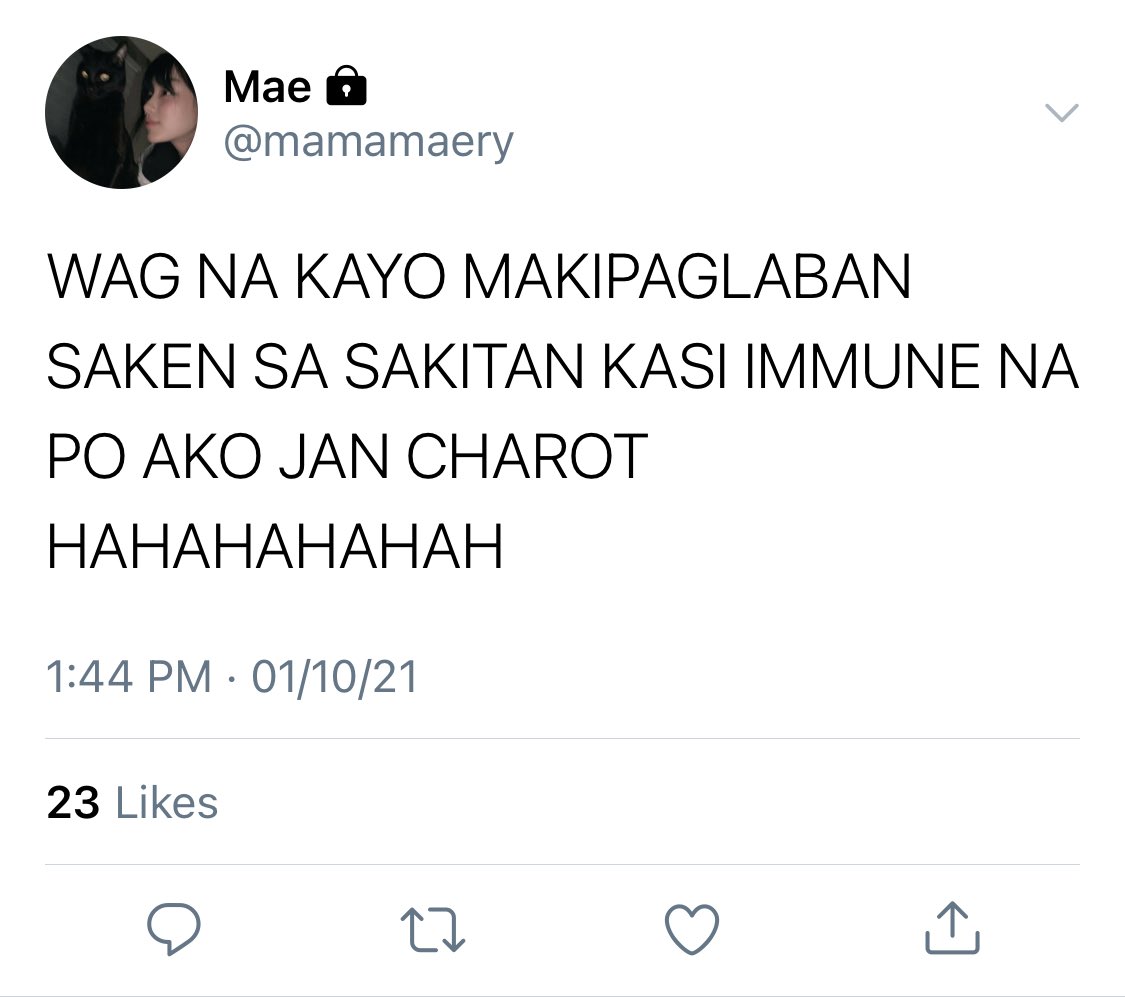Tap the retweet arrows icon
Viewport: 1125px width, 997px height.
pos(433,930)
